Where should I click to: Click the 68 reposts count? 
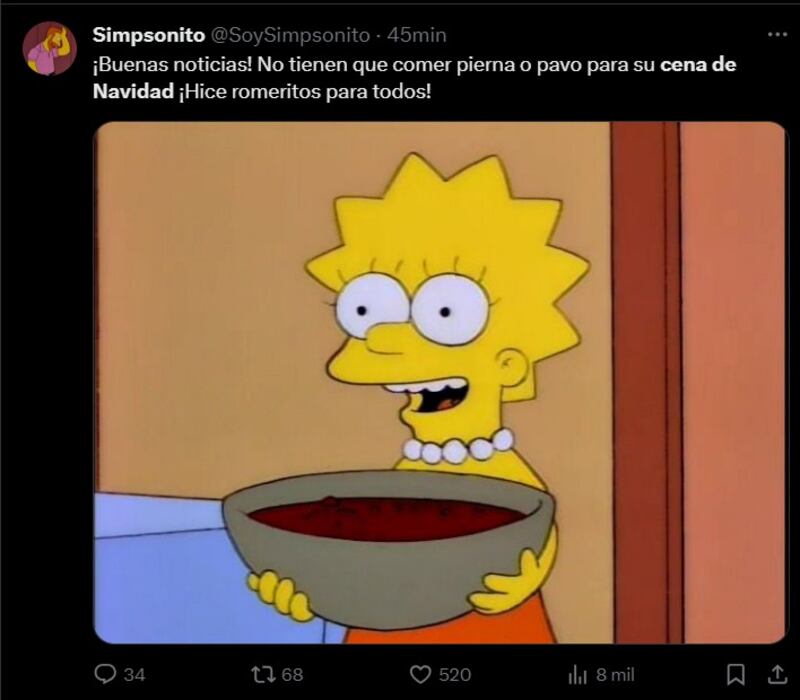[292, 675]
